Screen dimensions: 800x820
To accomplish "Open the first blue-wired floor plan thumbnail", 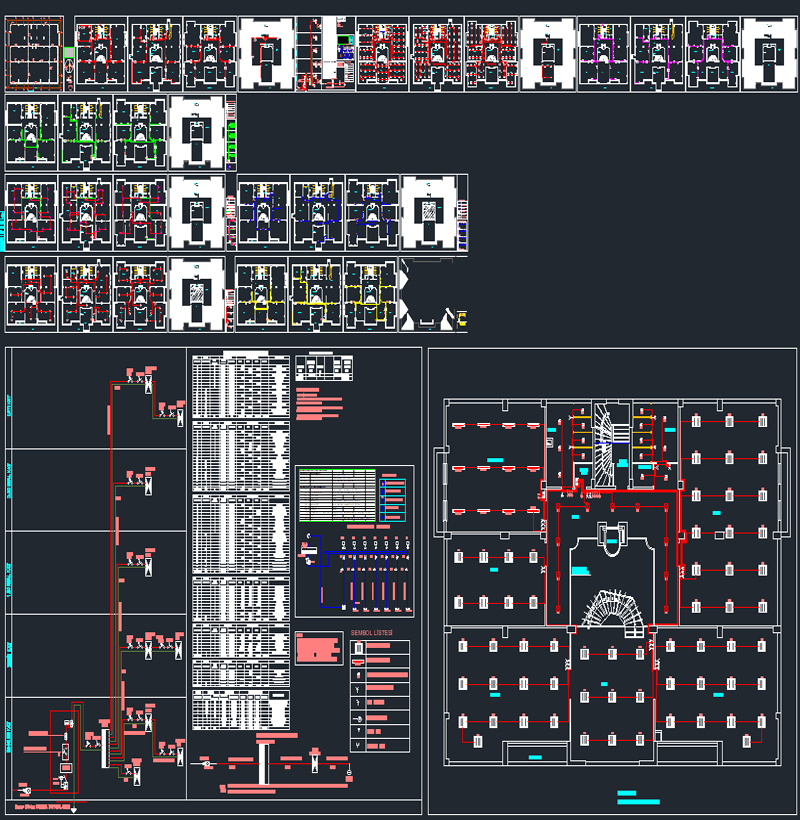I will coord(263,211).
